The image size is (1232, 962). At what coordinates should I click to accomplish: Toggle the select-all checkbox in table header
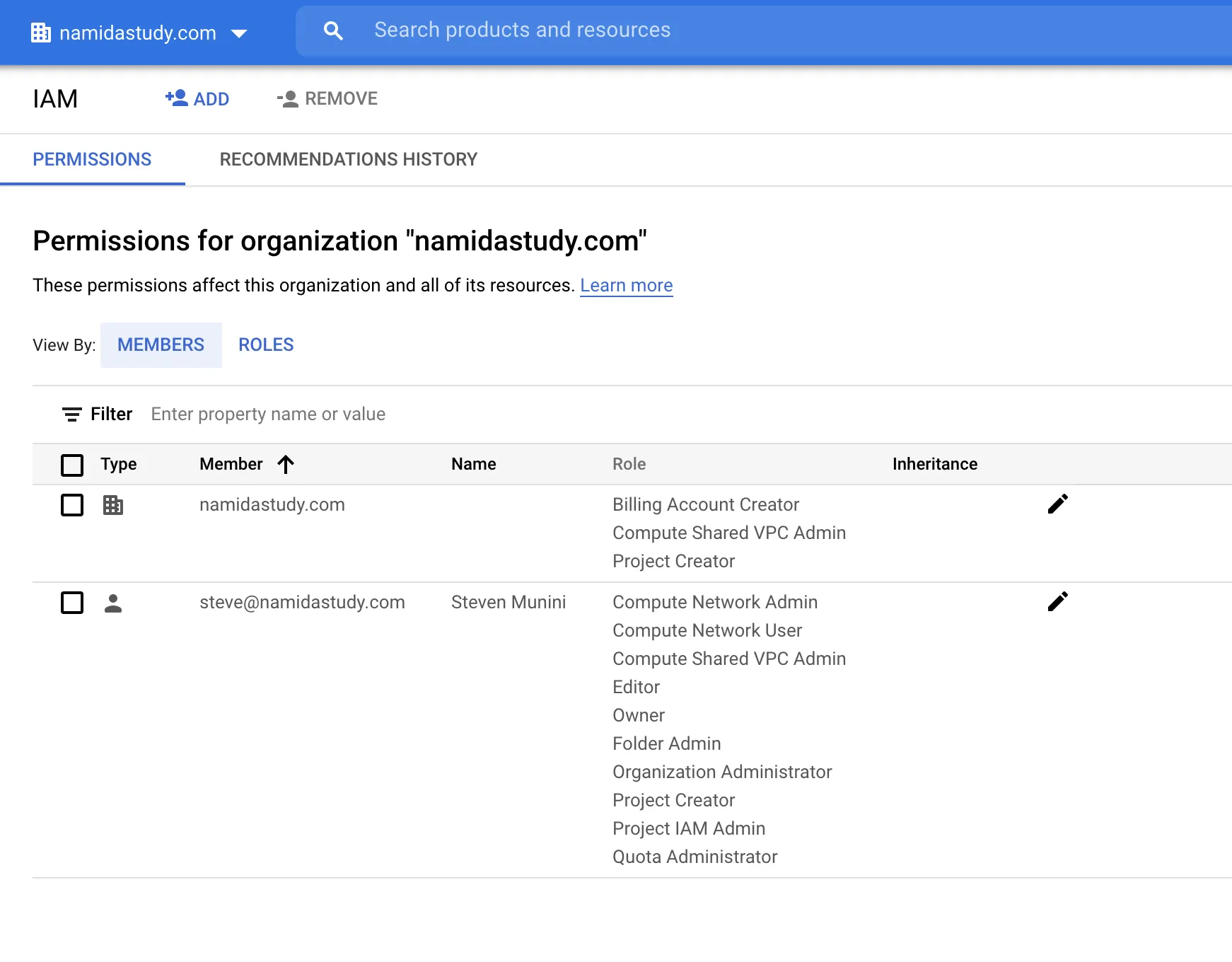click(72, 465)
